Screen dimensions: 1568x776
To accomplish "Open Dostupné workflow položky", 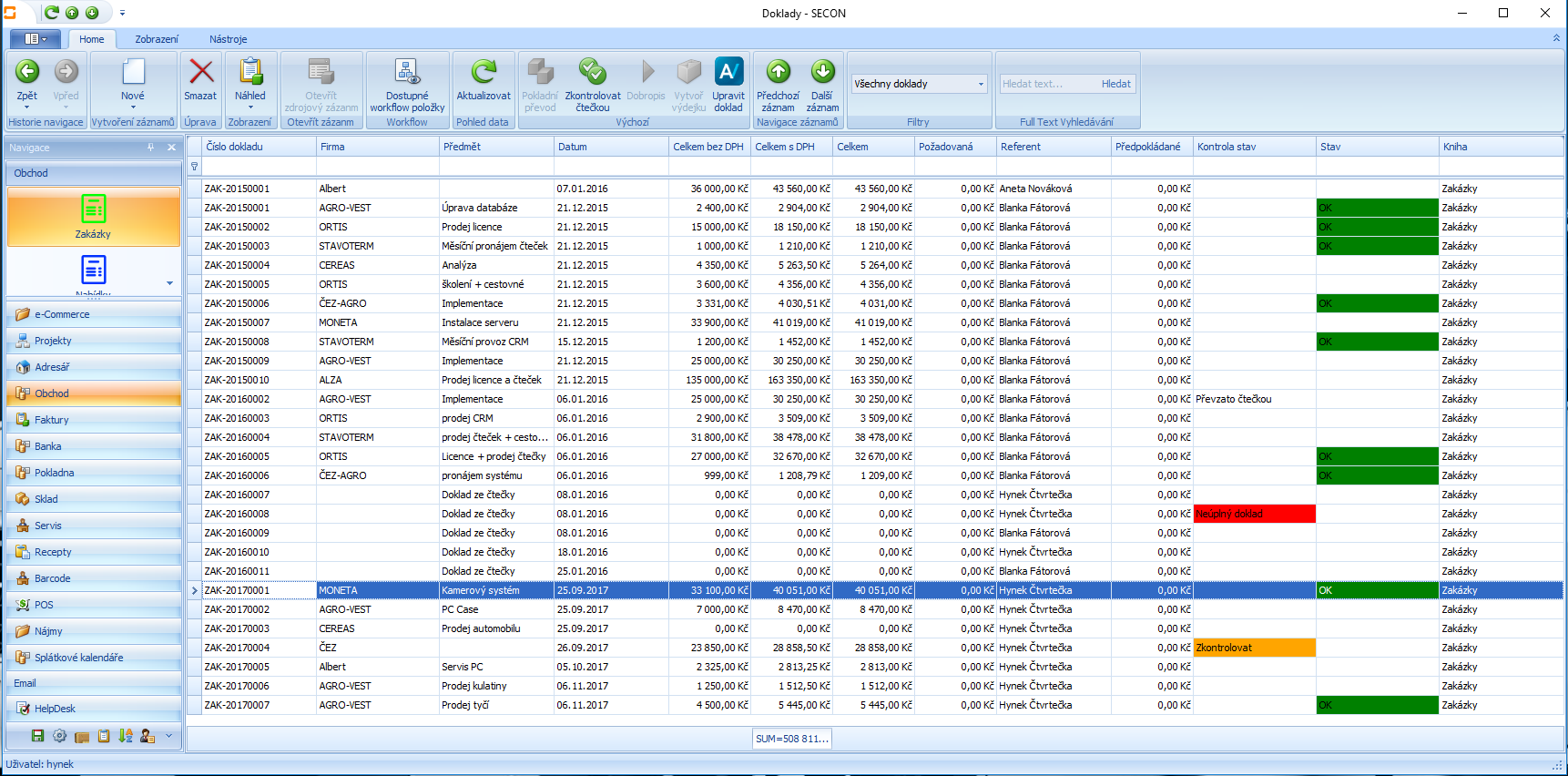I will click(407, 72).
